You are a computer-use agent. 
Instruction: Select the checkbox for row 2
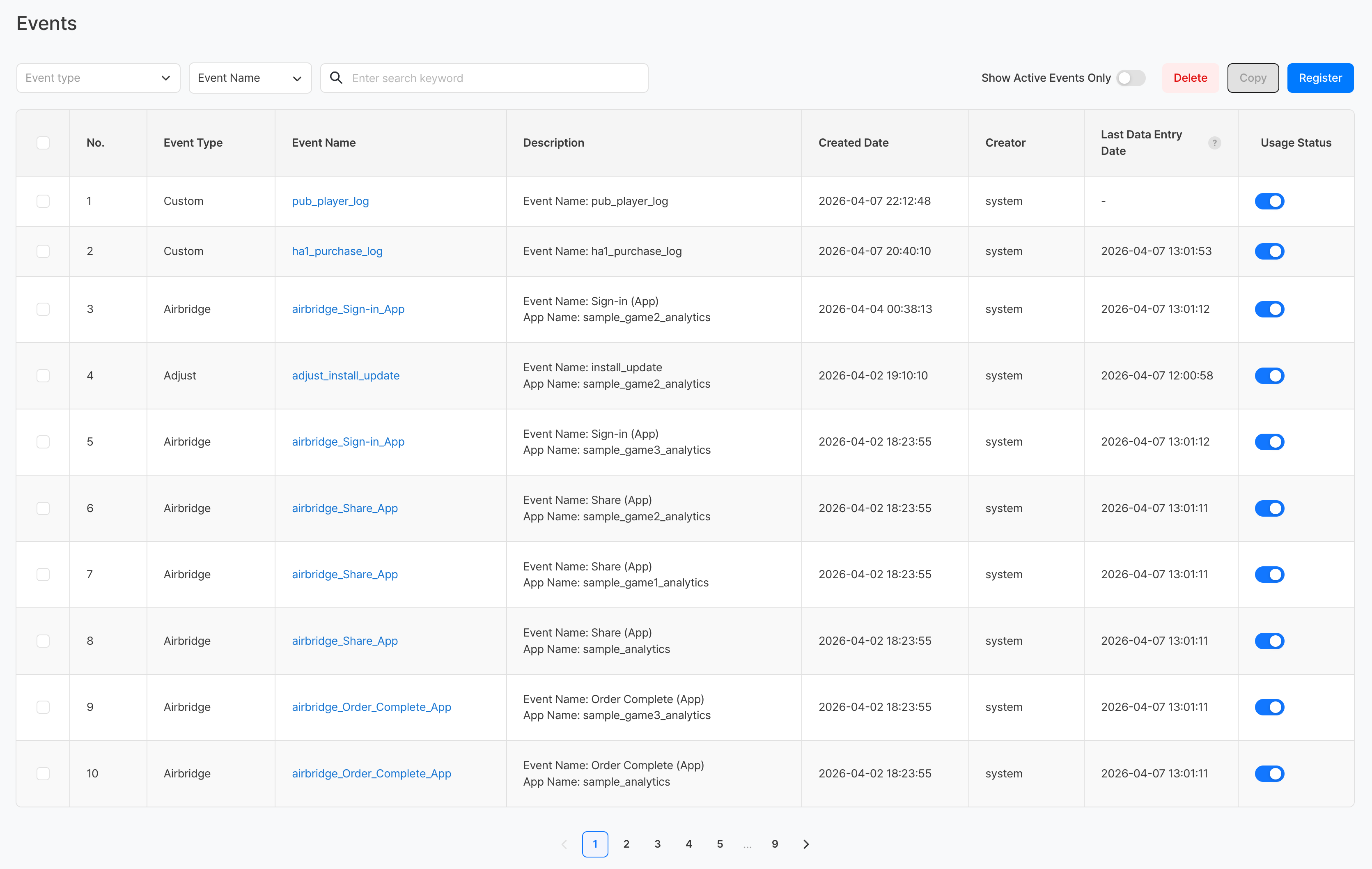(43, 251)
